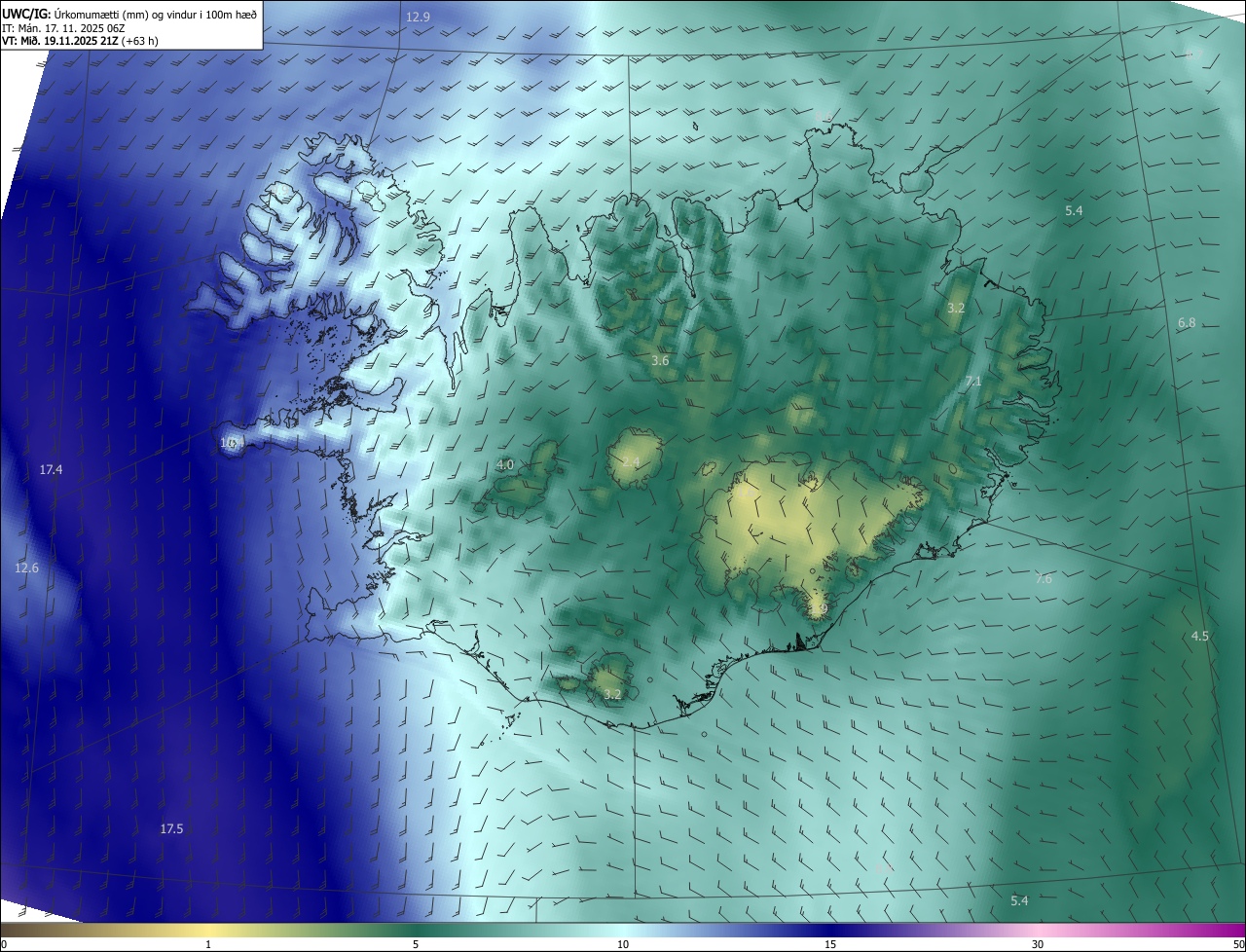Click the '50' tick on the color scale
1246x952 pixels.
tap(1238, 944)
